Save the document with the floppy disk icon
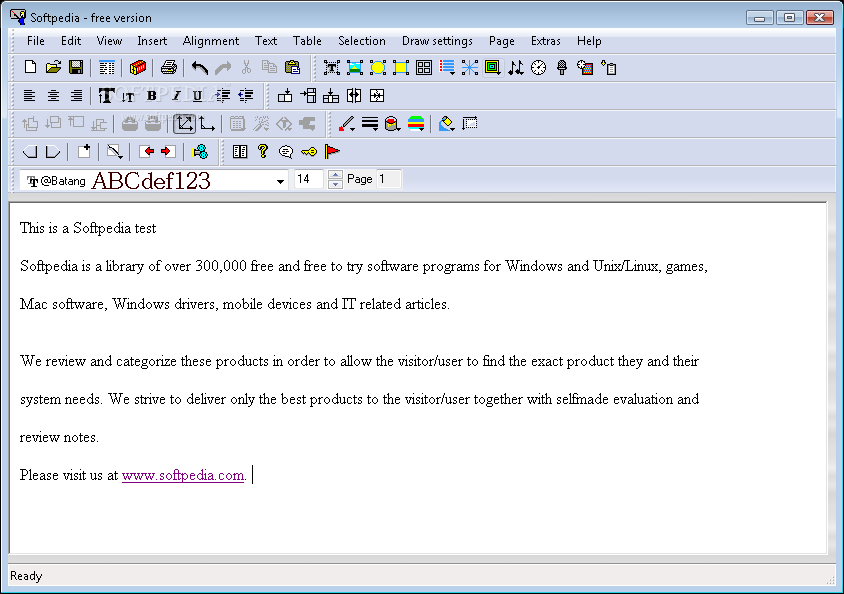 (x=76, y=67)
